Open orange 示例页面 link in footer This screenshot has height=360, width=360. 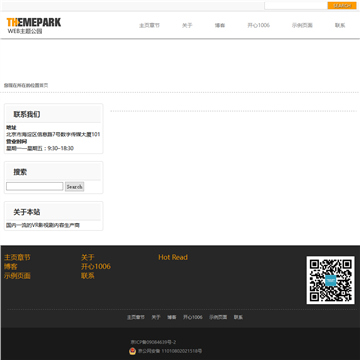point(17,276)
